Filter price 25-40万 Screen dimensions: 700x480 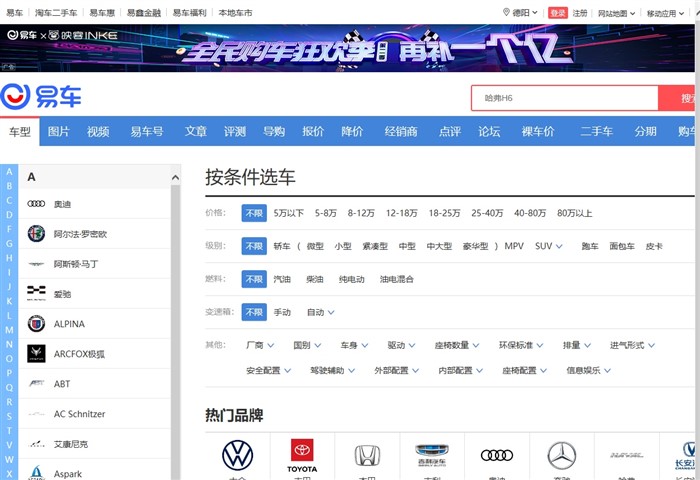tap(487, 213)
